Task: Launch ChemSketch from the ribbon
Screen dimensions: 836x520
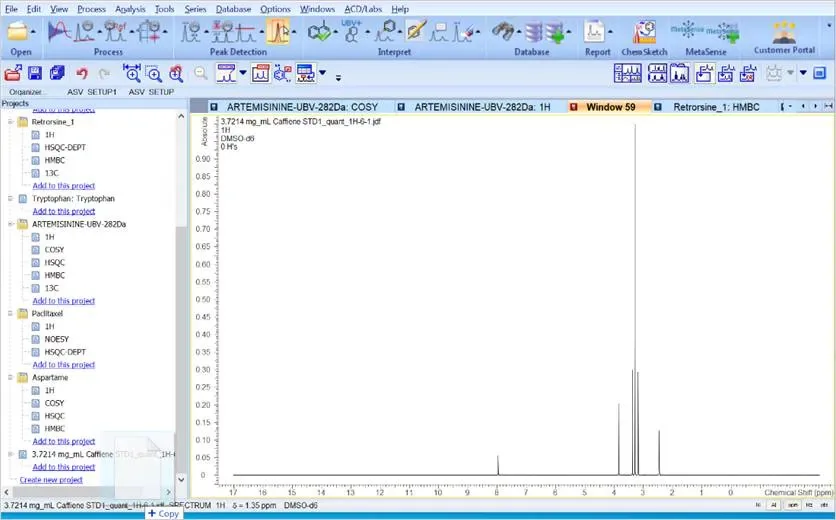Action: click(645, 31)
